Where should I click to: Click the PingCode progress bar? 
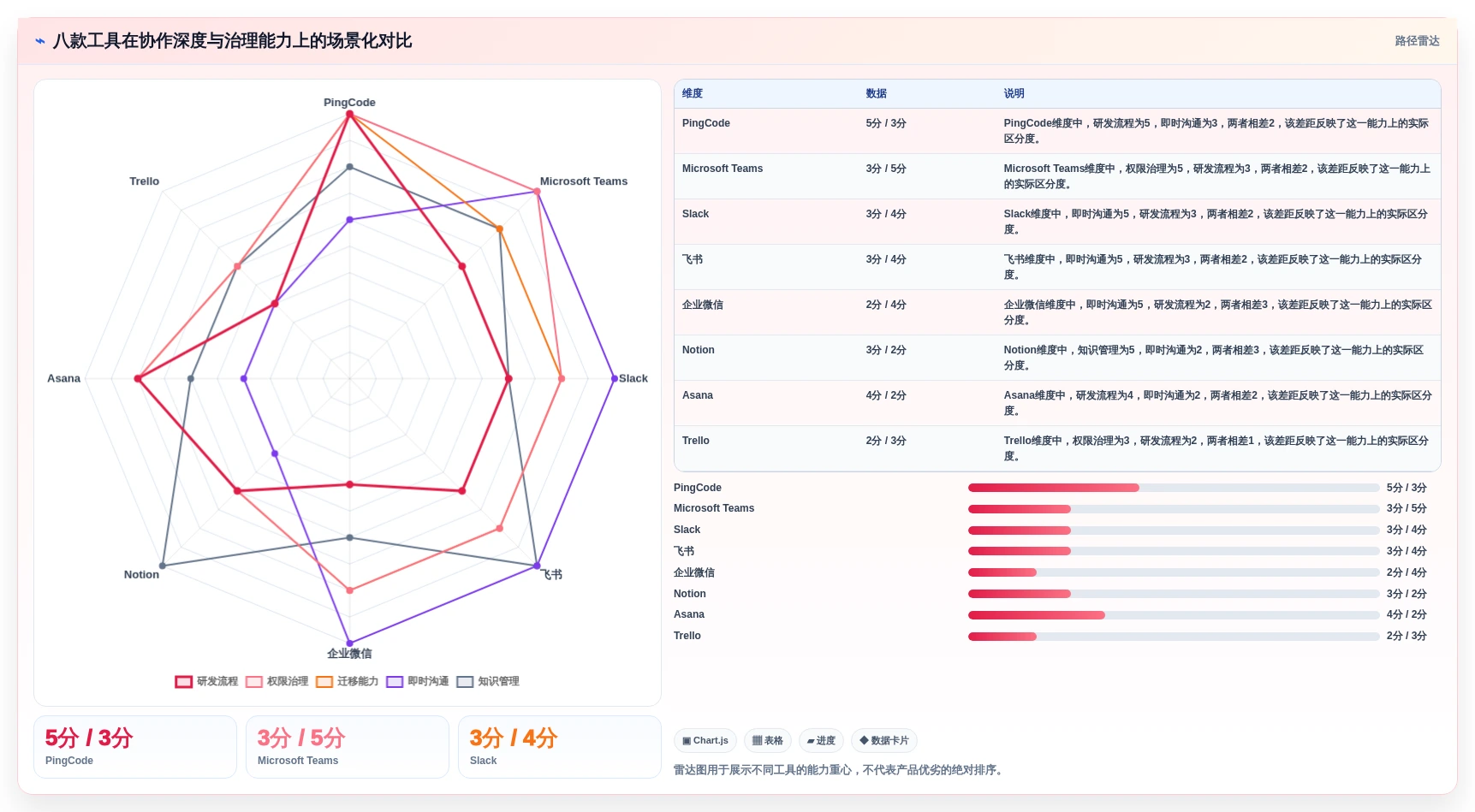tap(1174, 488)
